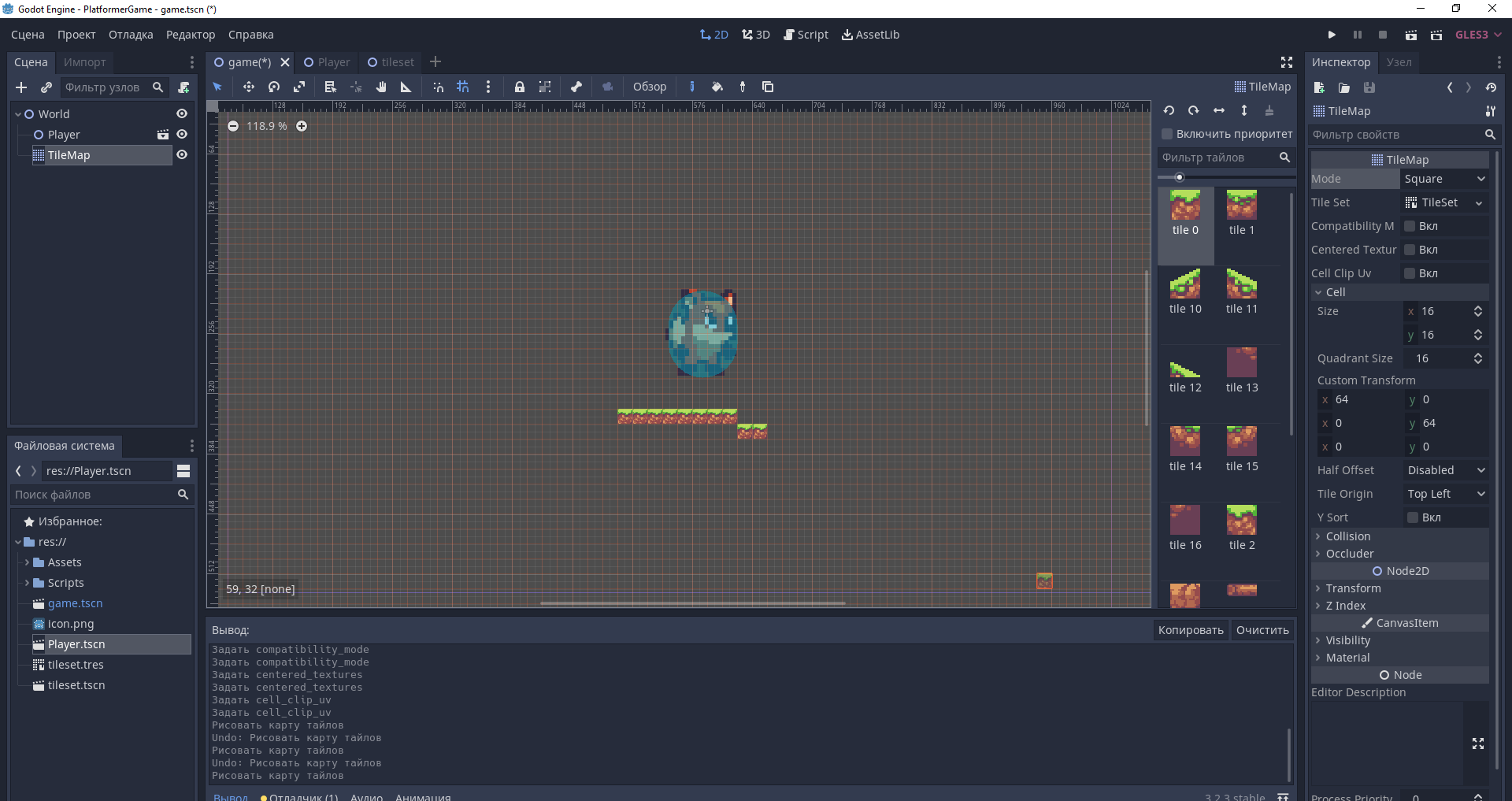Toggle distraction-free mode icon
1512x801 pixels.
1287,62
